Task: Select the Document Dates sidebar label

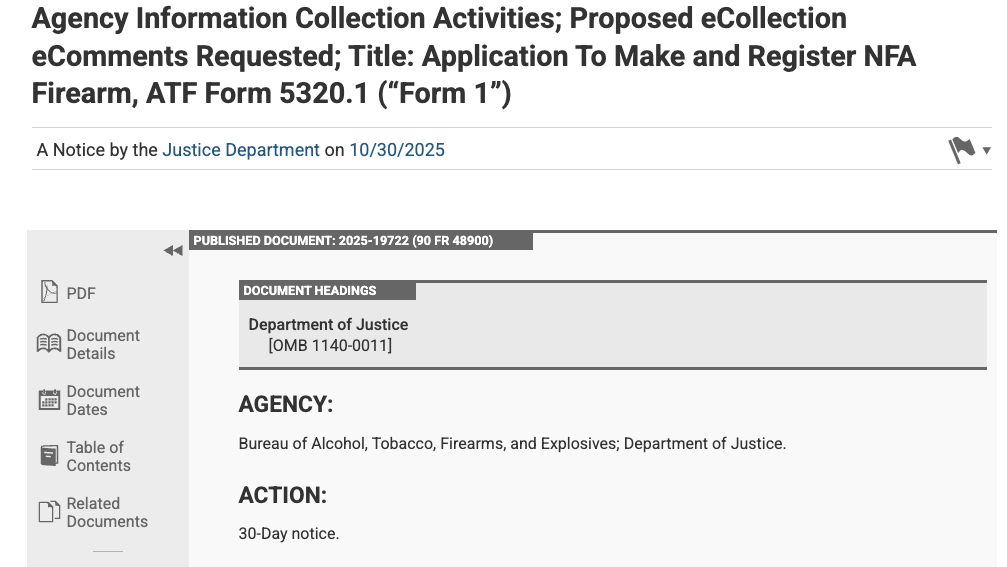Action: [x=103, y=400]
